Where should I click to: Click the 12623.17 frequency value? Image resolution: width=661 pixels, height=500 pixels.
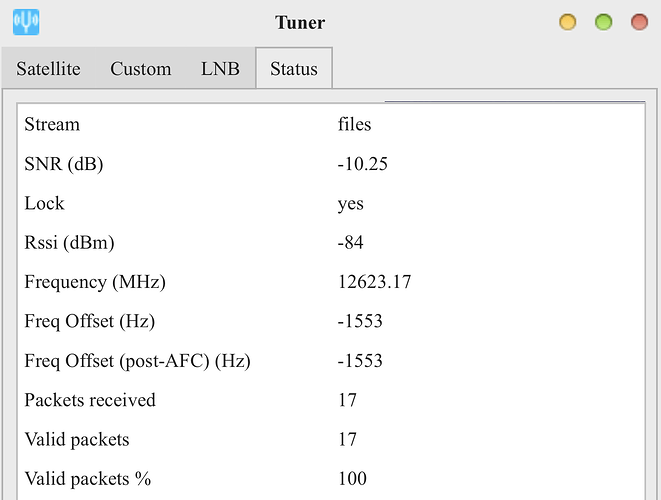coord(374,282)
